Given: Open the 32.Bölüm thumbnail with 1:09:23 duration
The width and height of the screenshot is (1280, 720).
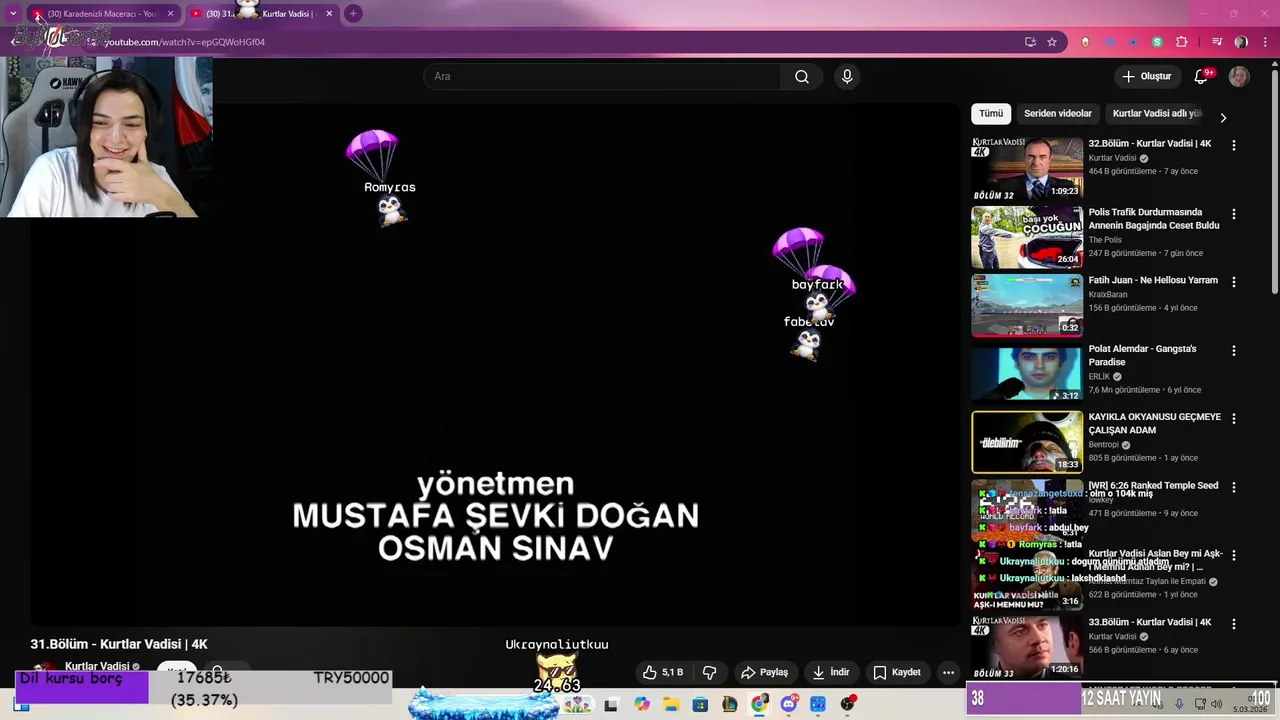Looking at the screenshot, I should 1027,169.
